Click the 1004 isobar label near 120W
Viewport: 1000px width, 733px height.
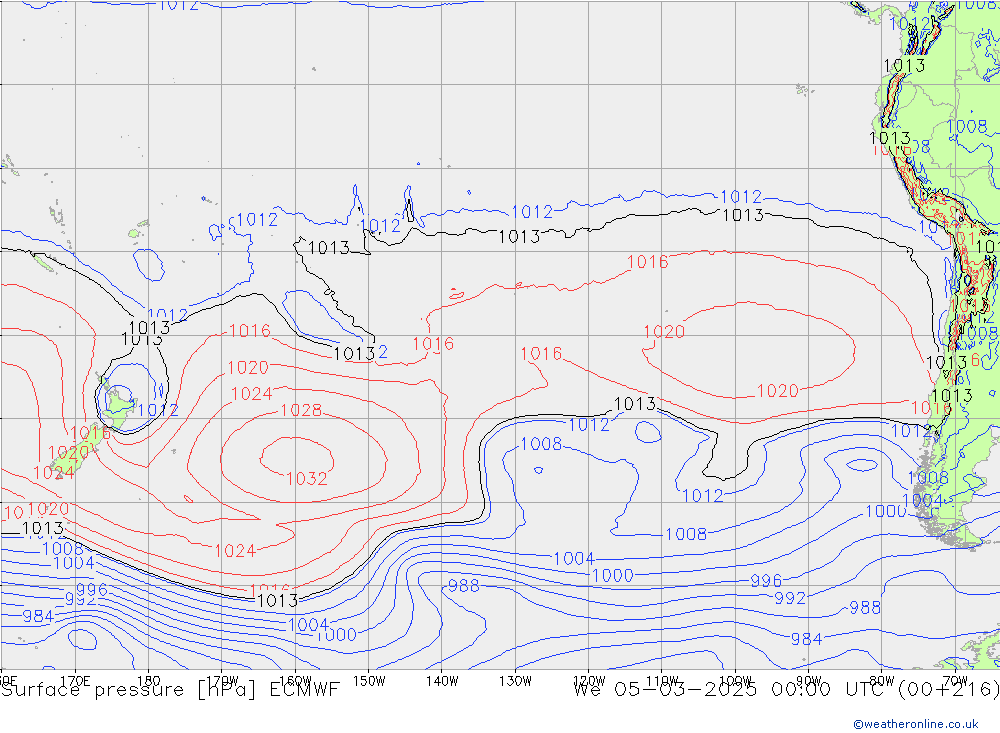coord(574,559)
